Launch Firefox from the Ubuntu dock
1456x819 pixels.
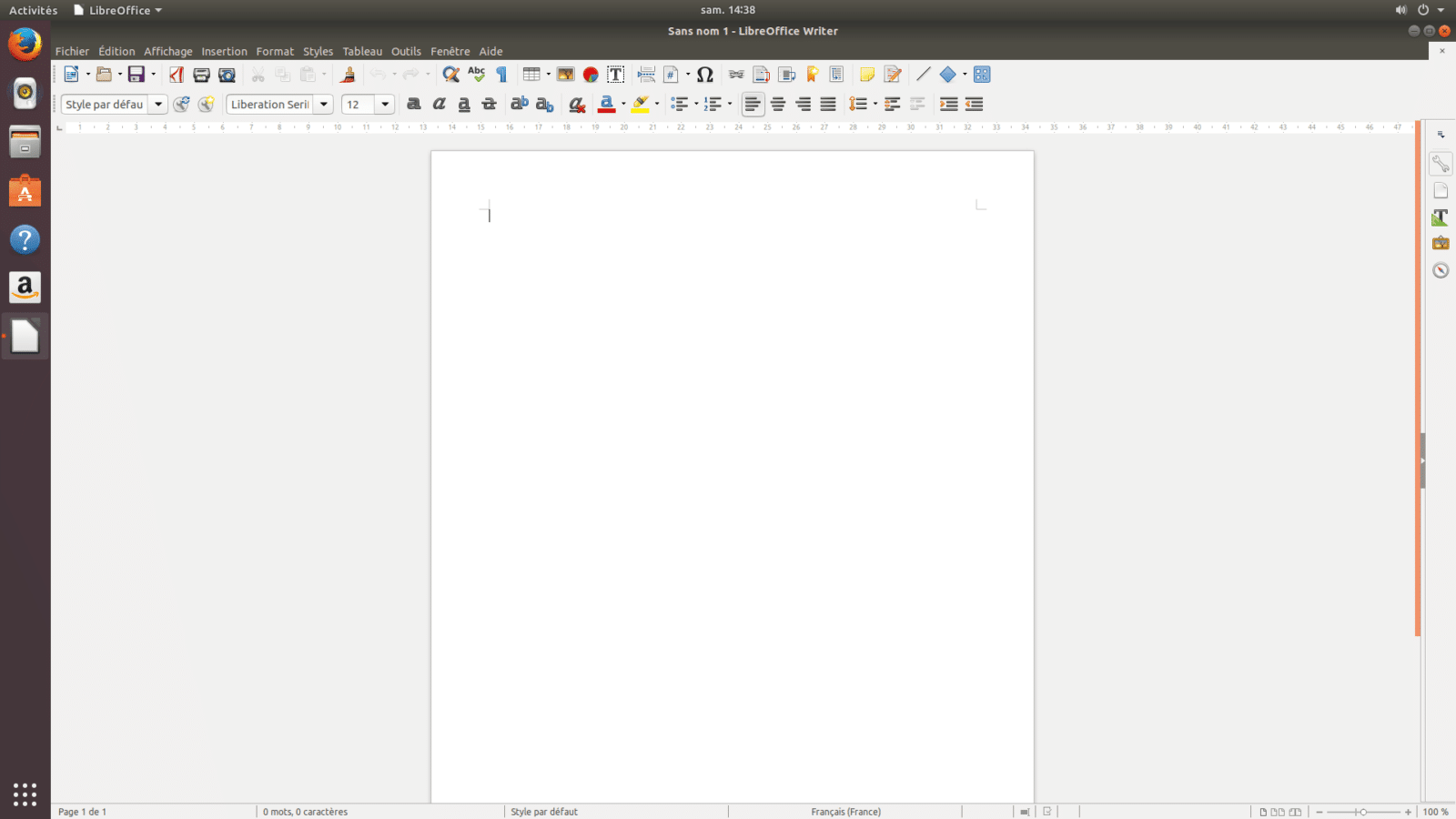click(25, 44)
